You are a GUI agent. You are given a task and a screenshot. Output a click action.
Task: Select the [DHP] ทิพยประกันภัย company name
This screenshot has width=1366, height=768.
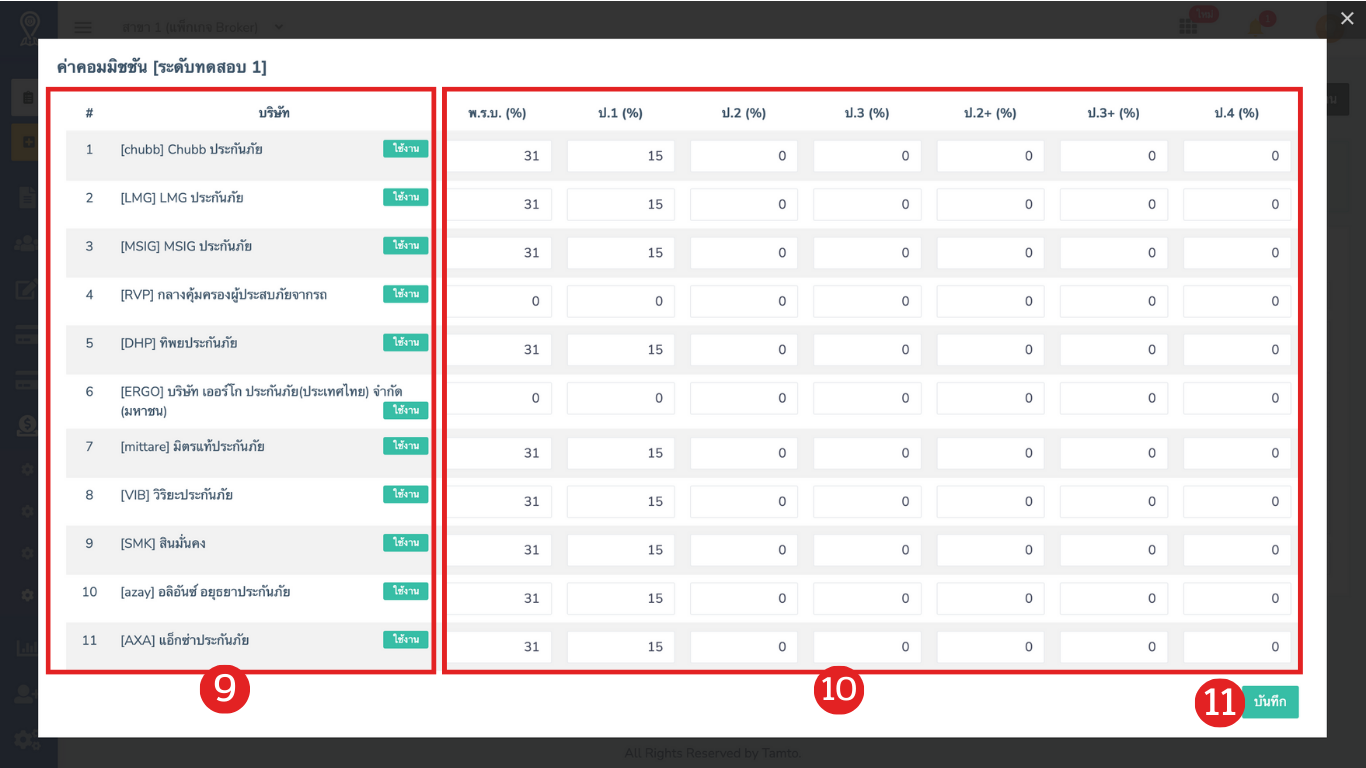click(x=179, y=343)
